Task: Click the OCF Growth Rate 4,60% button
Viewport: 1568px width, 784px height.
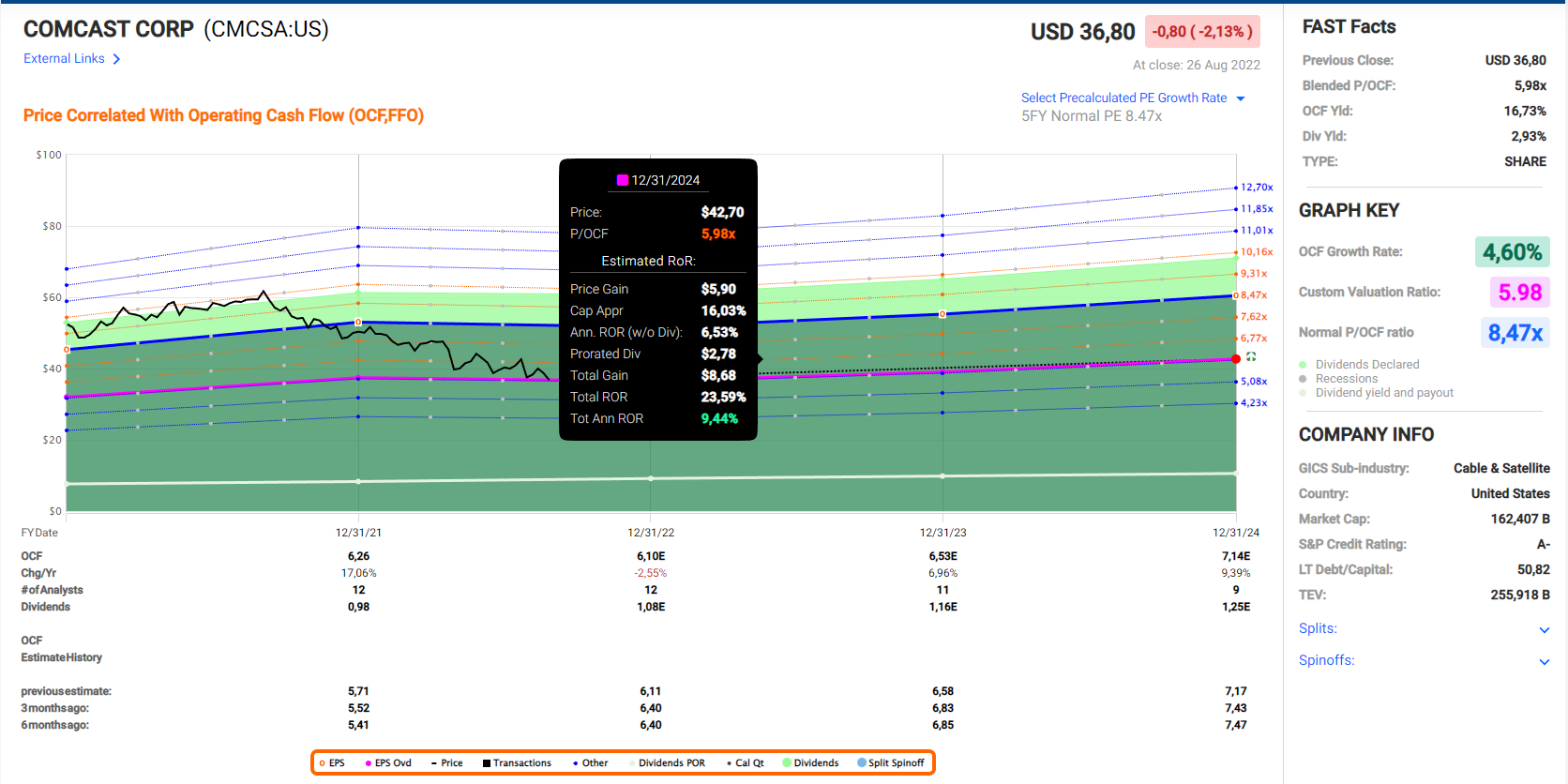Action: tap(1512, 252)
